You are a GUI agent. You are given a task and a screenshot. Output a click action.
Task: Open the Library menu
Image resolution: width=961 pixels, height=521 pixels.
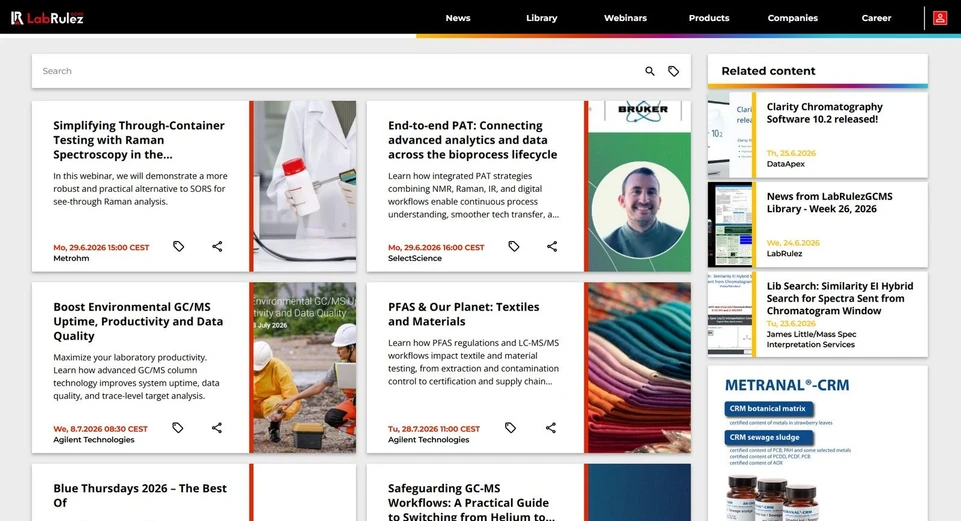[542, 18]
